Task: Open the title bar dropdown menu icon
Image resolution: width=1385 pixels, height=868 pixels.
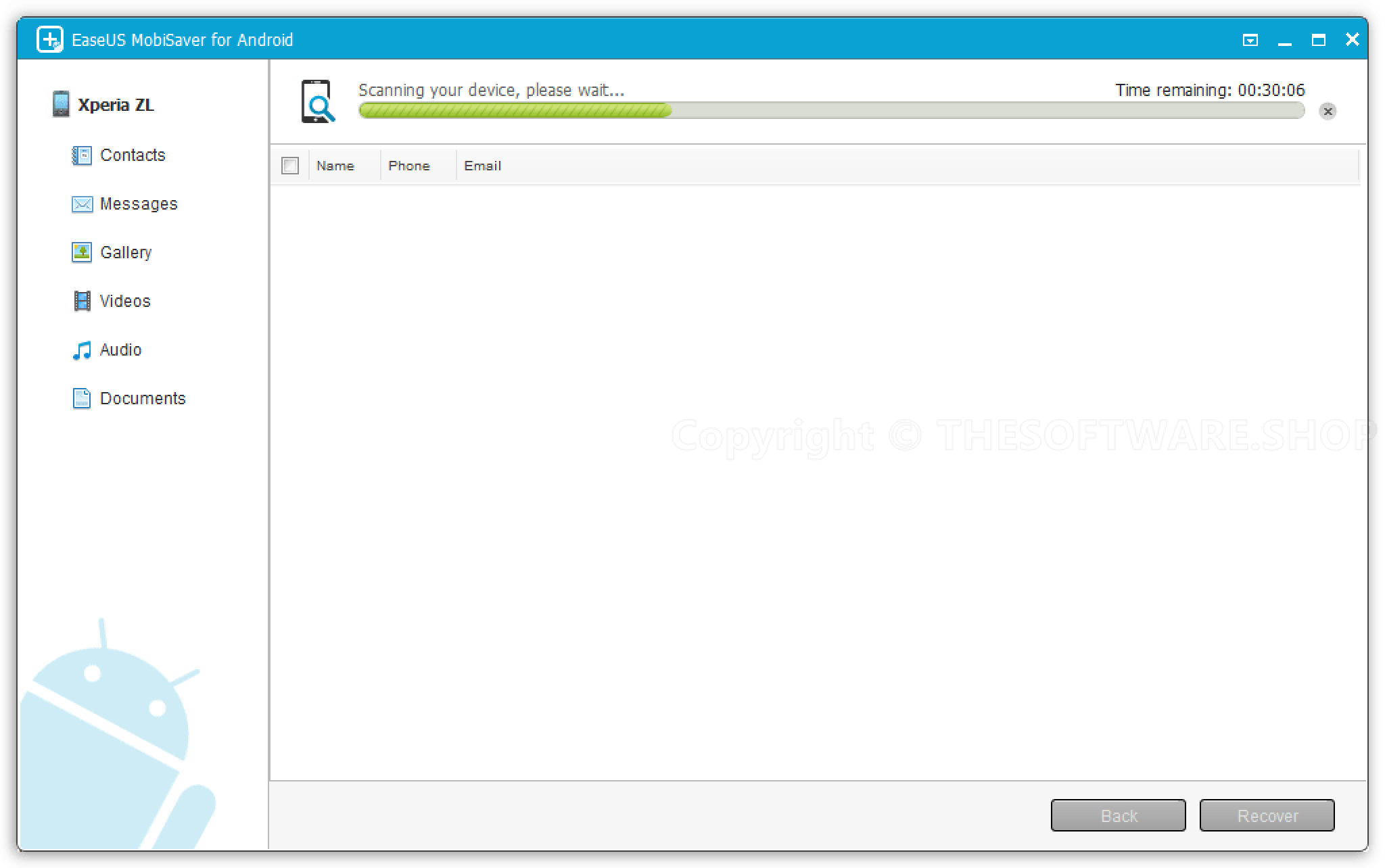Action: 1250,41
